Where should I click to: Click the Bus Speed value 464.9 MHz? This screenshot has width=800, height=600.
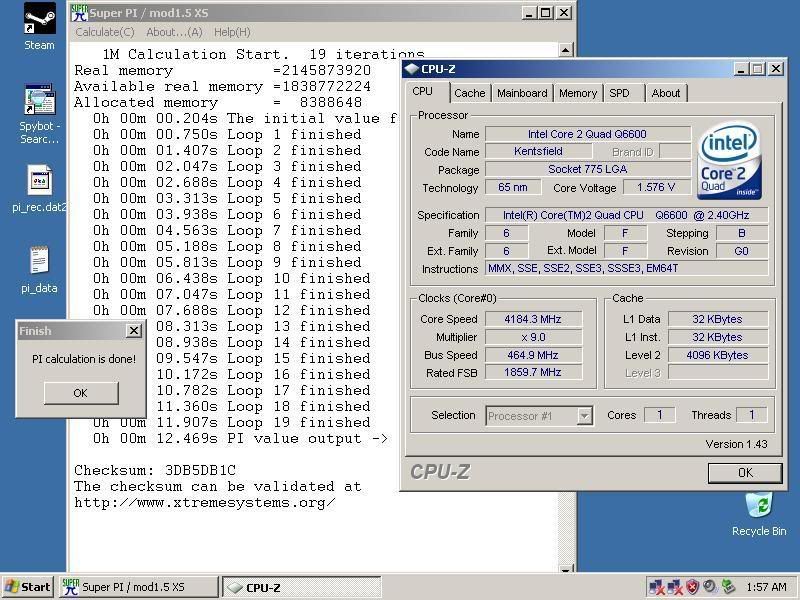click(x=533, y=355)
